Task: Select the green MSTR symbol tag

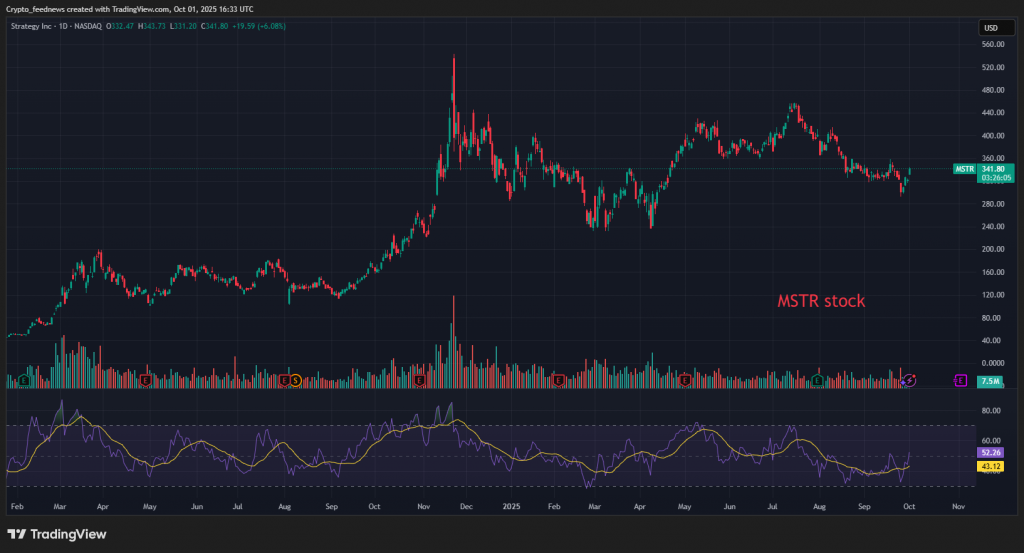Action: pos(964,169)
